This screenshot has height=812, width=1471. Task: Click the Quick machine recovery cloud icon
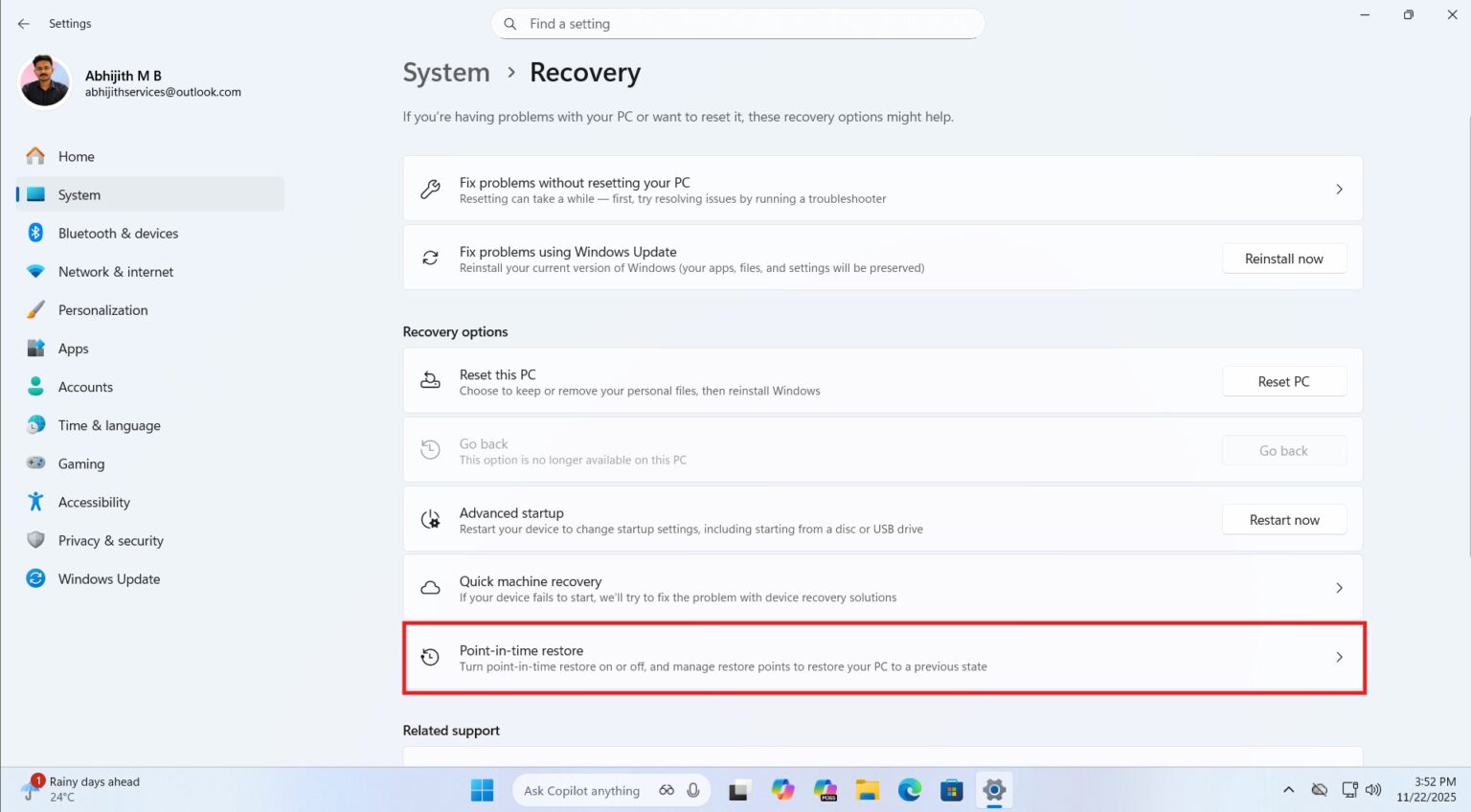(430, 587)
